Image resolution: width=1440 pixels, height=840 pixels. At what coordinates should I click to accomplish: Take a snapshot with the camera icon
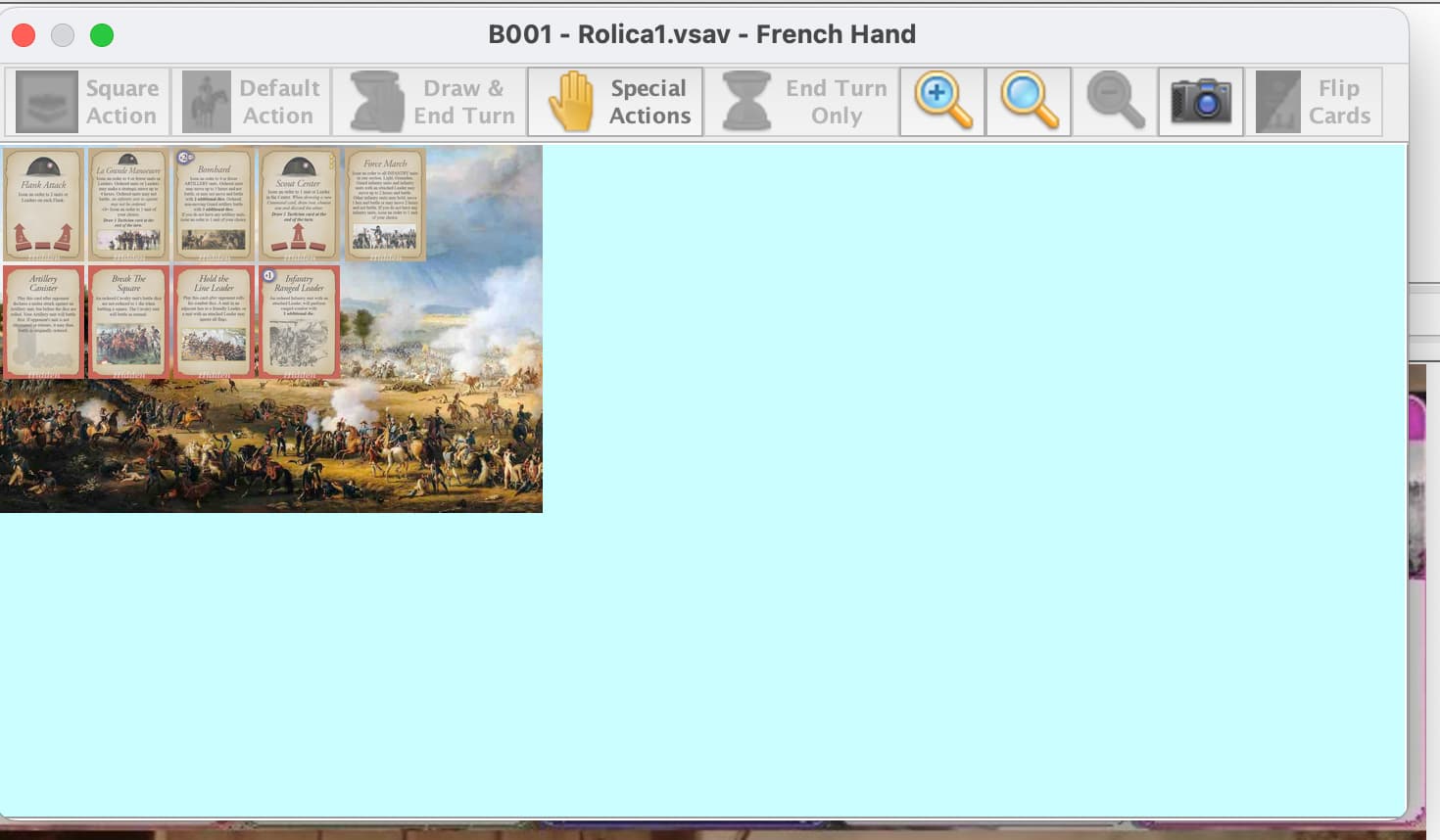(1201, 102)
